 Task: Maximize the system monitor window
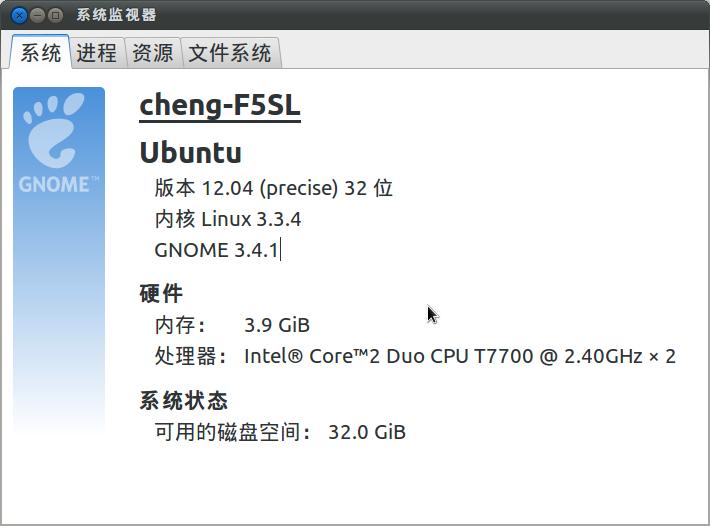point(55,15)
